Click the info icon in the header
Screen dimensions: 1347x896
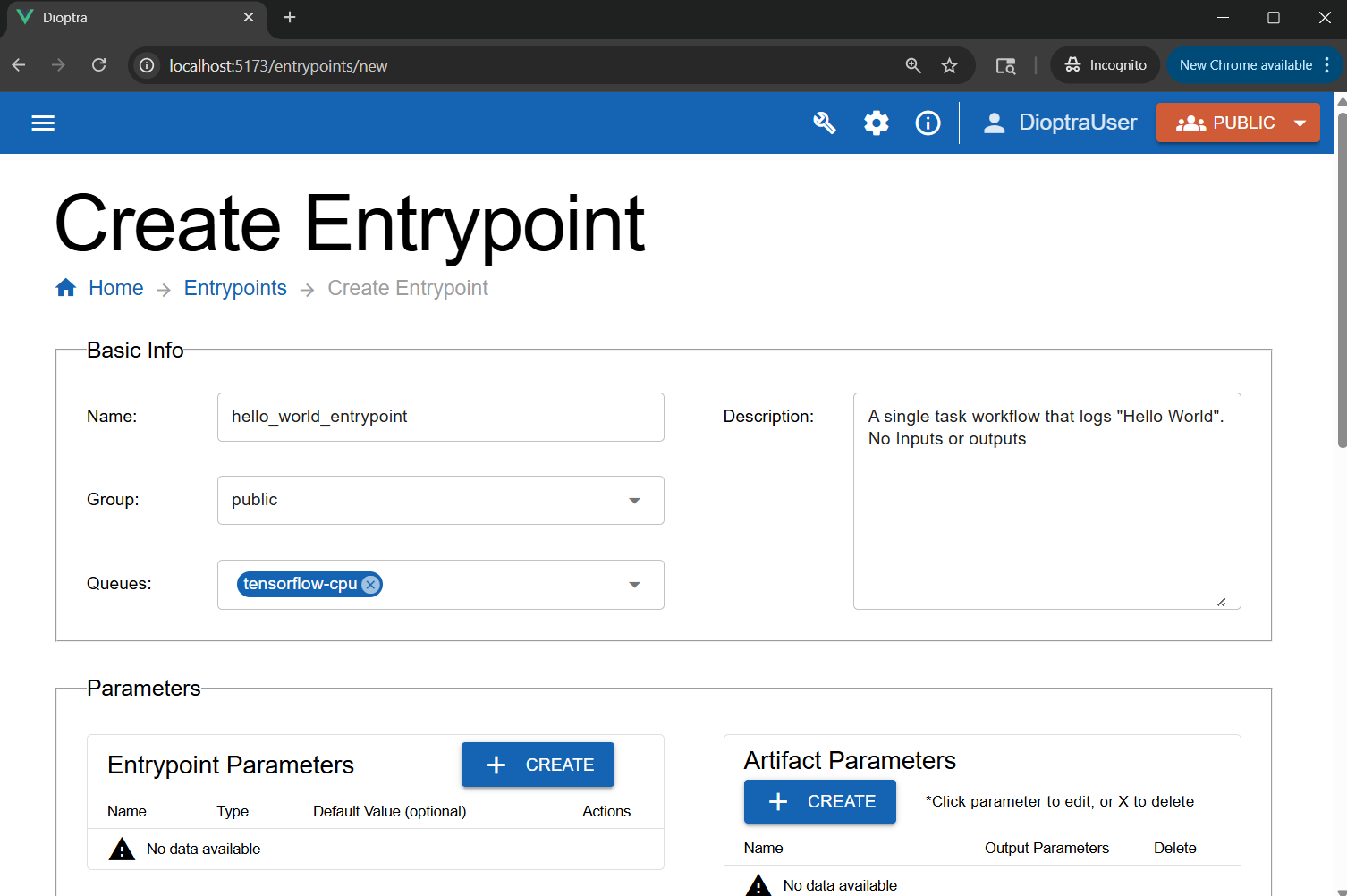pos(928,123)
